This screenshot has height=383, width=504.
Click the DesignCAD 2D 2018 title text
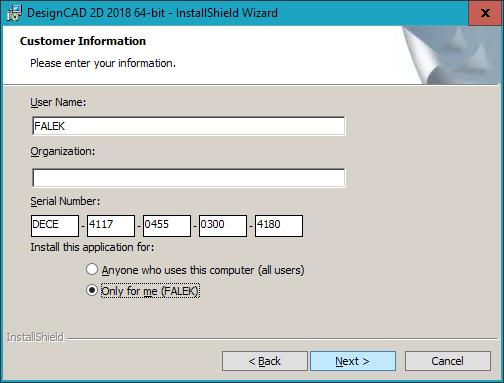pos(152,13)
